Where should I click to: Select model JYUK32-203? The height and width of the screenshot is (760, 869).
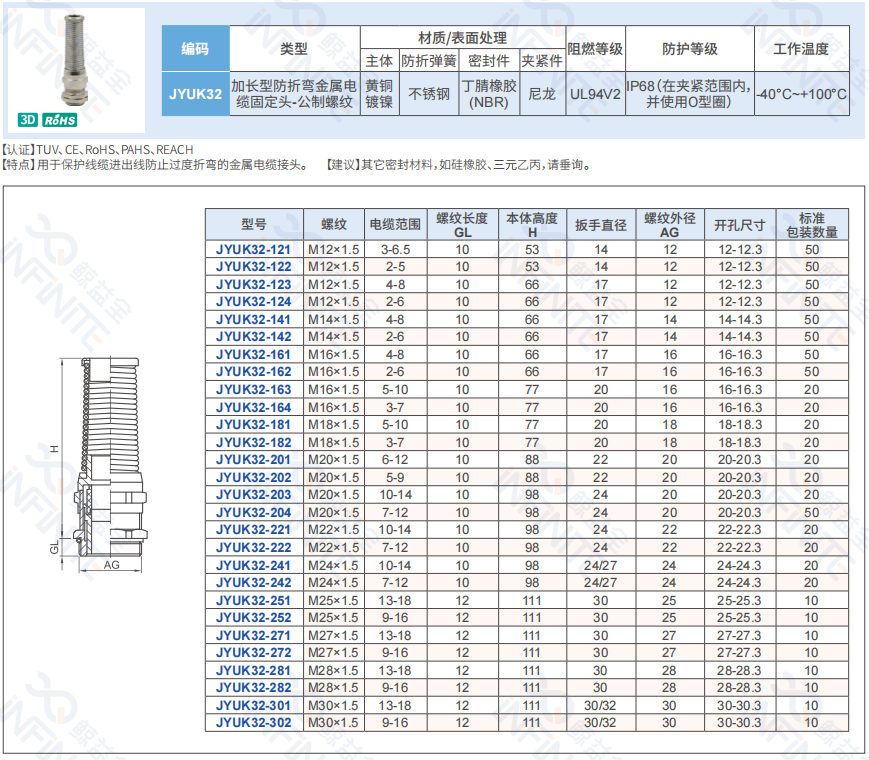coord(254,494)
